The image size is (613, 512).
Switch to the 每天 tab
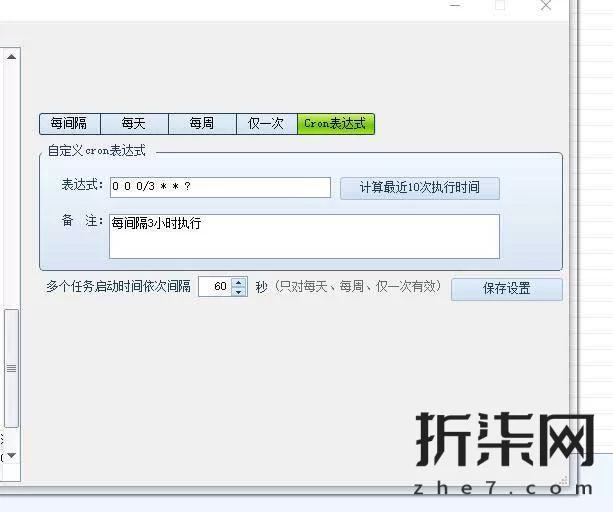(134, 124)
